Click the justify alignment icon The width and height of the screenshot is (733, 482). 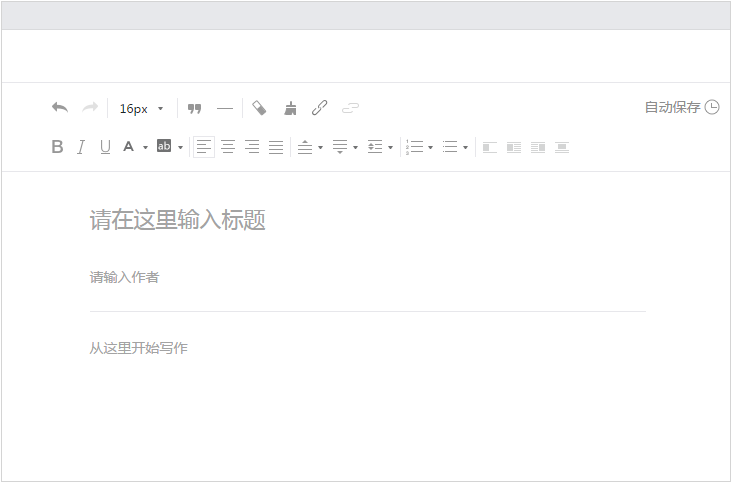[x=276, y=147]
